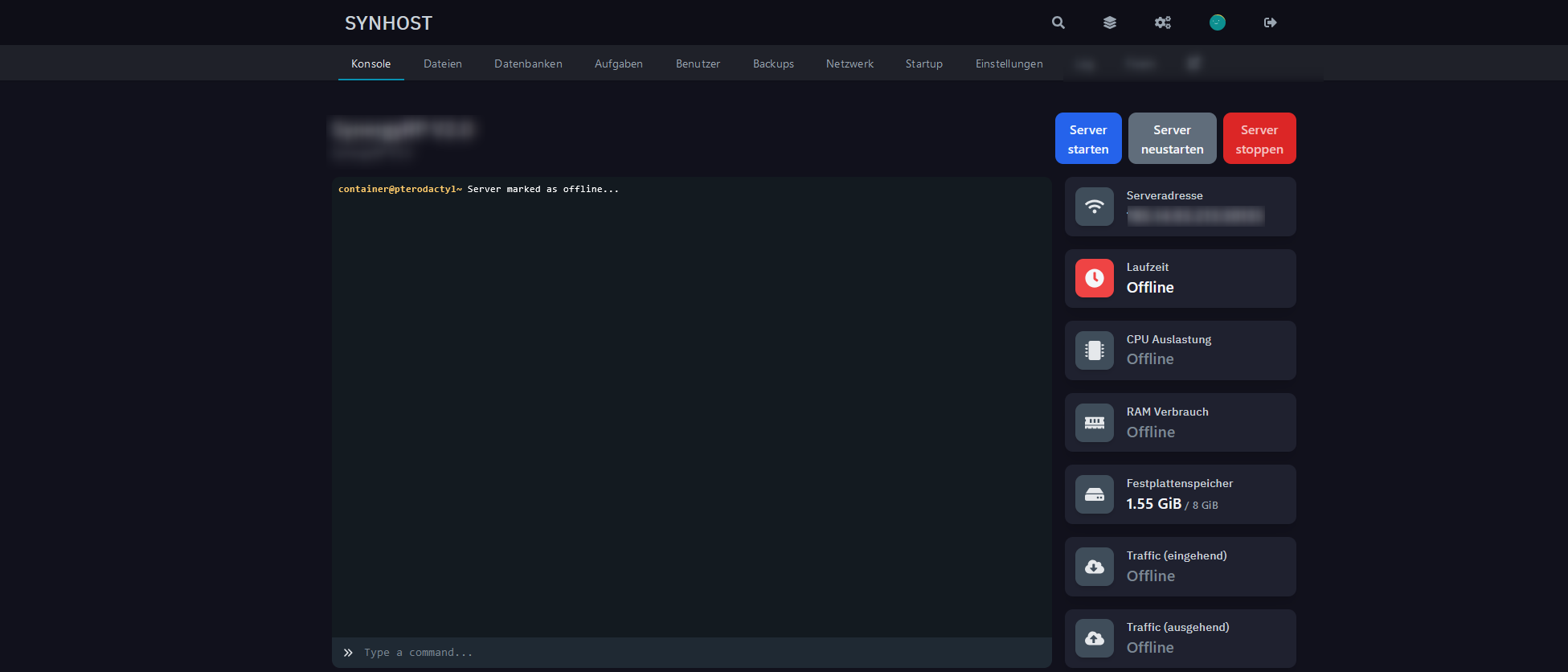Click the logout arrow icon
The height and width of the screenshot is (672, 1568).
(x=1271, y=23)
